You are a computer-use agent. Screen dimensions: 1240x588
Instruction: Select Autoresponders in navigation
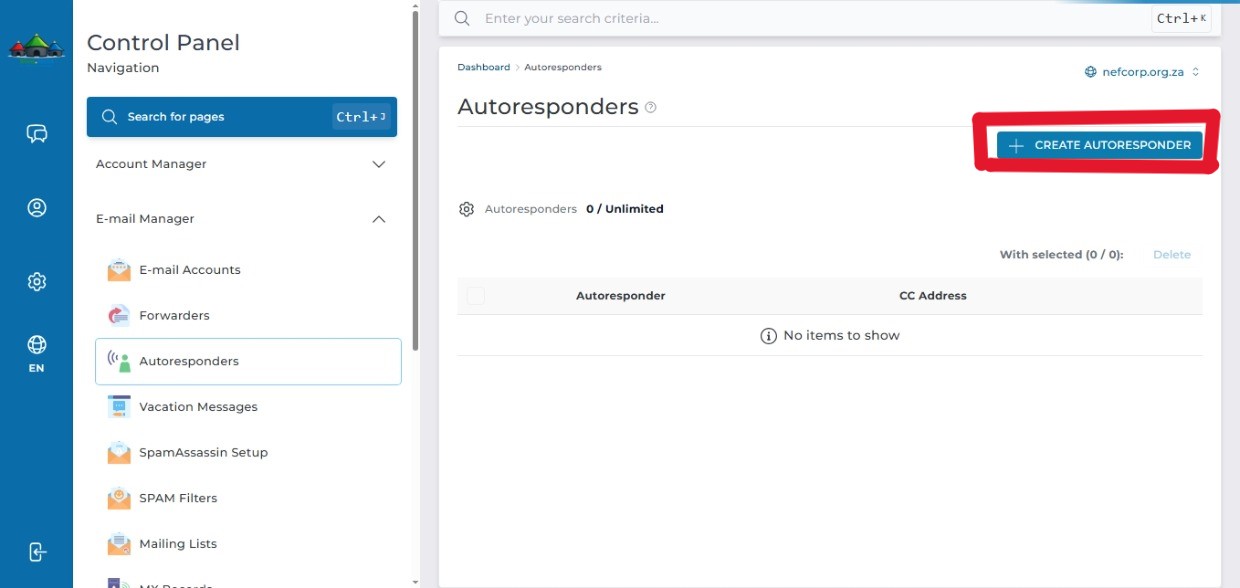click(x=248, y=361)
